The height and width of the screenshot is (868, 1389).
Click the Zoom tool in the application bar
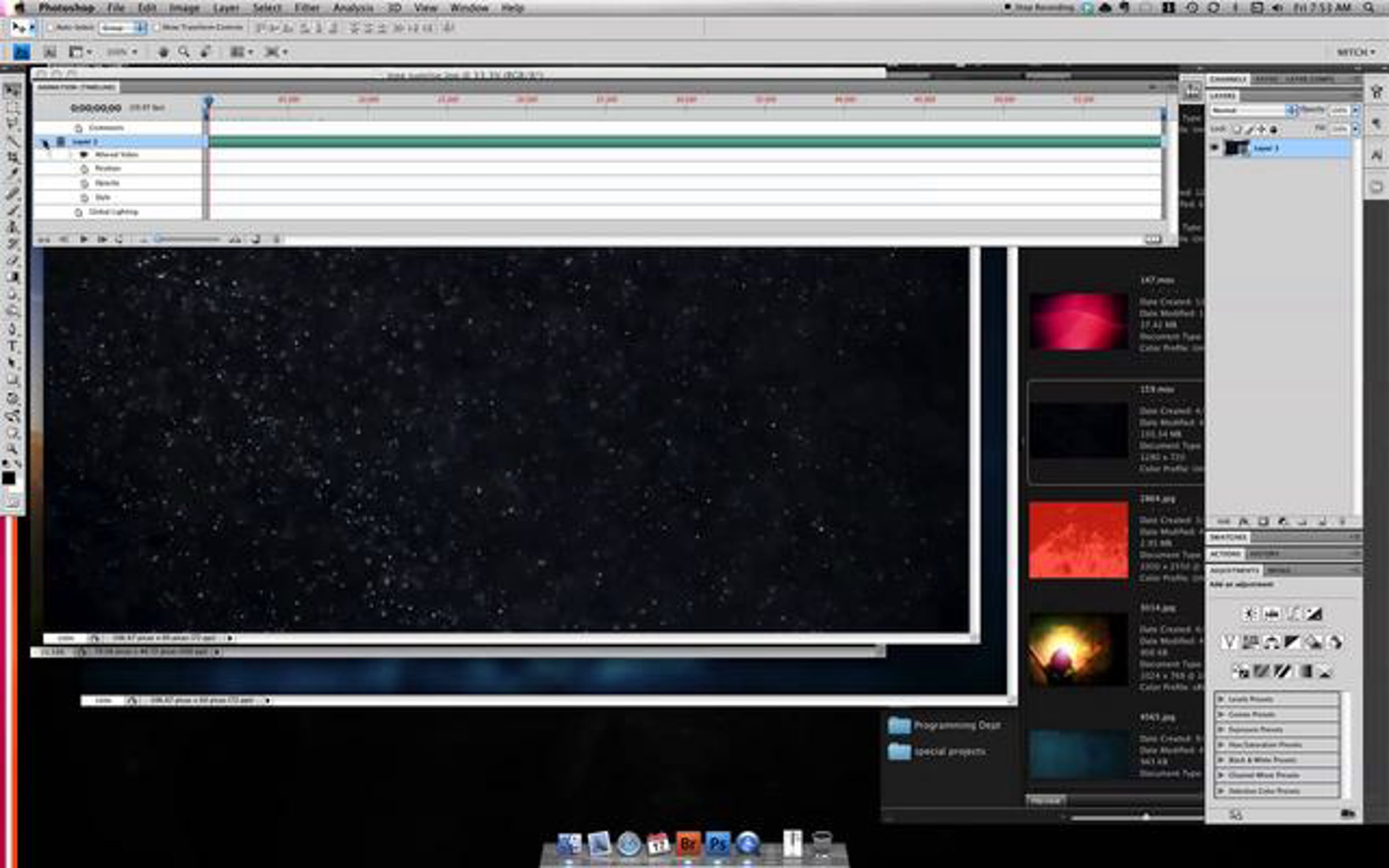[x=184, y=52]
